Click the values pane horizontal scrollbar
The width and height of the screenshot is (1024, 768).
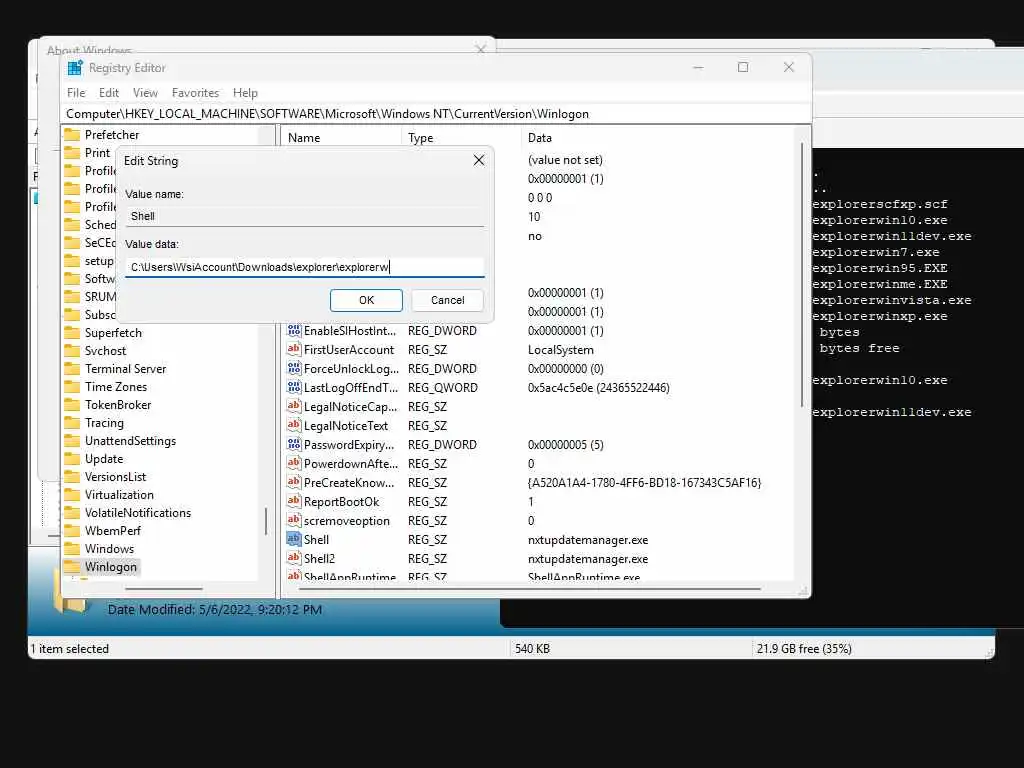(530, 588)
